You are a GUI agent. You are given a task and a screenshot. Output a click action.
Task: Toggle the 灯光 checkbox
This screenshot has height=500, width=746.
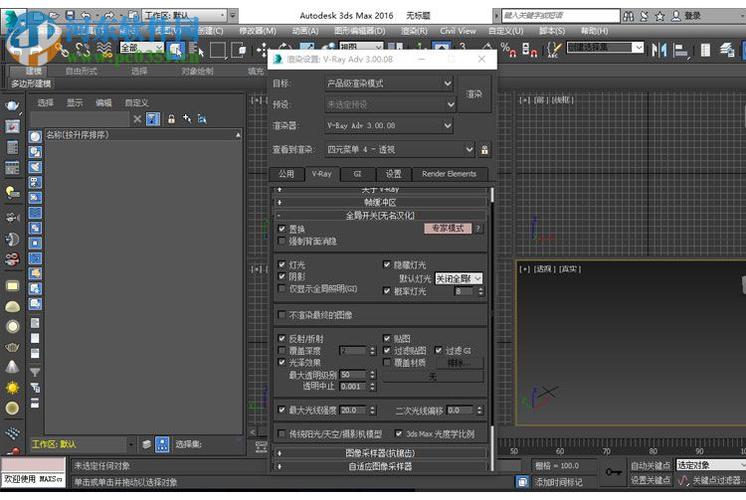click(x=282, y=265)
